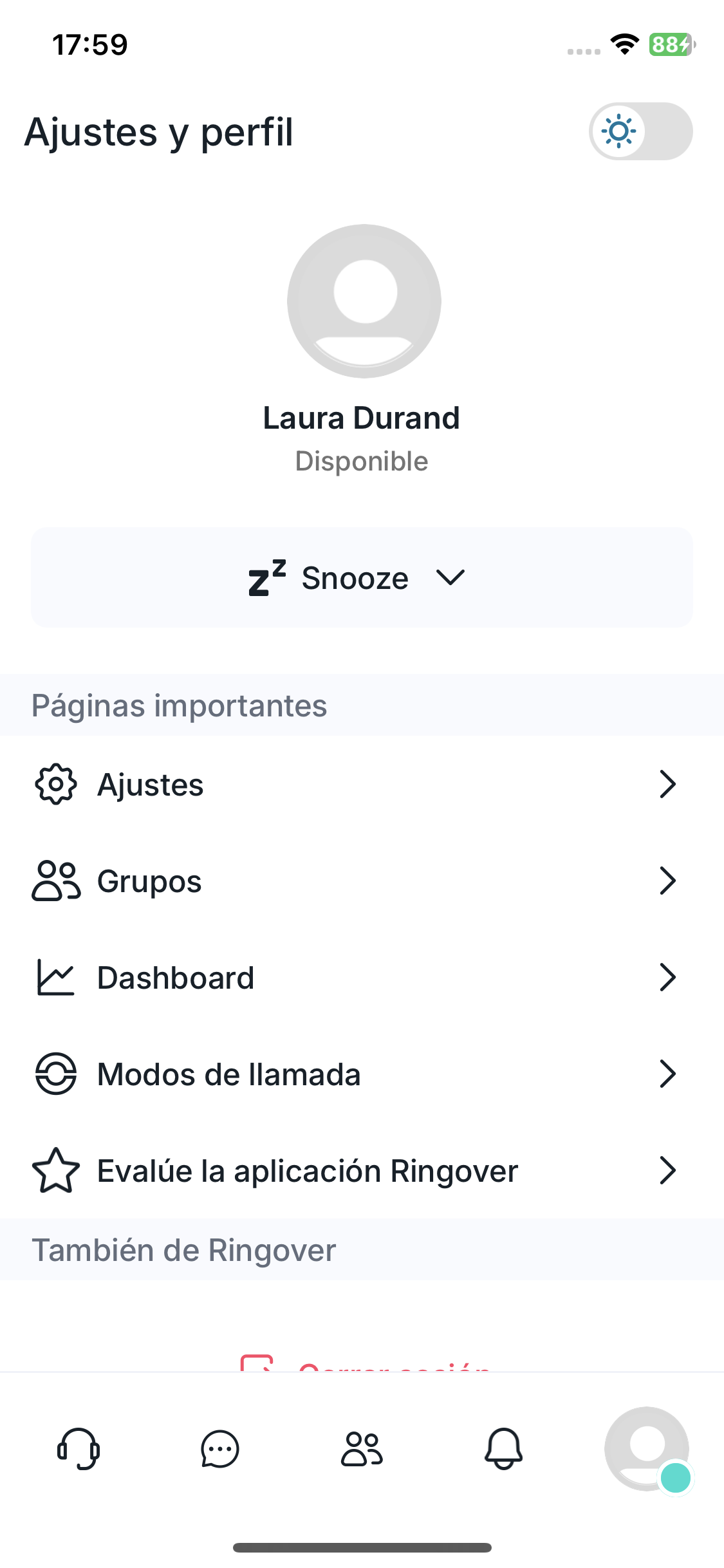The image size is (724, 1568).
Task: Toggle the light/dark theme switch
Action: coord(640,131)
